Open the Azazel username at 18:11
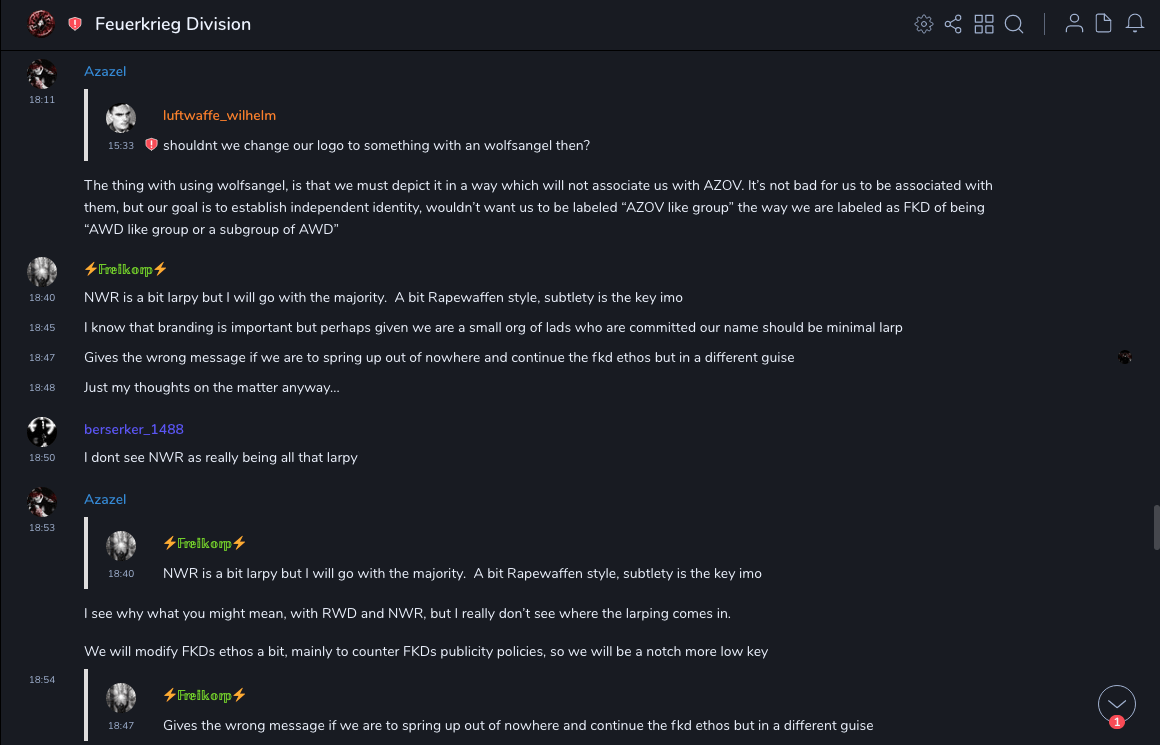The image size is (1160, 745). 105,72
